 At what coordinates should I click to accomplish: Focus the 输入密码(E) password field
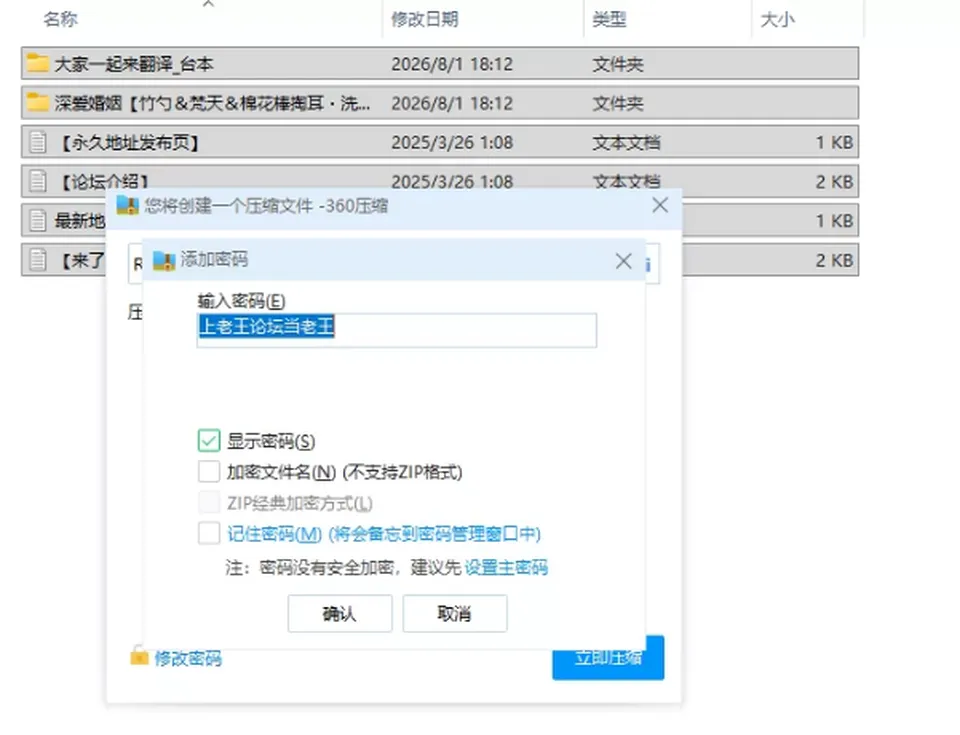(x=397, y=330)
